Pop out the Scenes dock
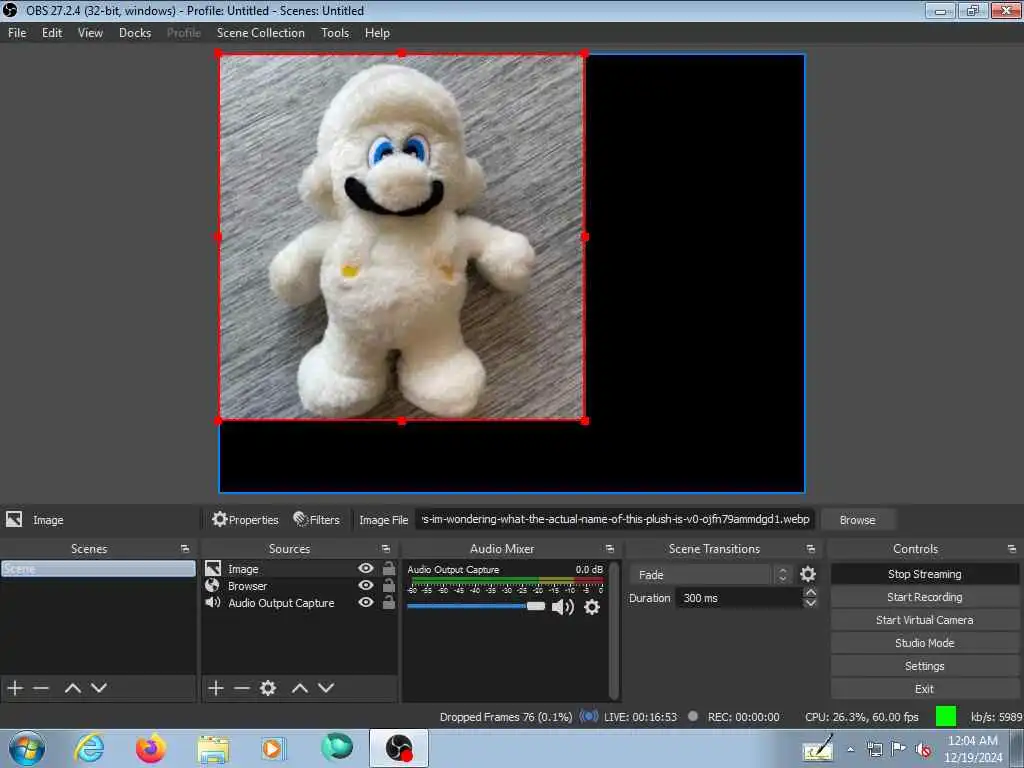 tap(185, 549)
